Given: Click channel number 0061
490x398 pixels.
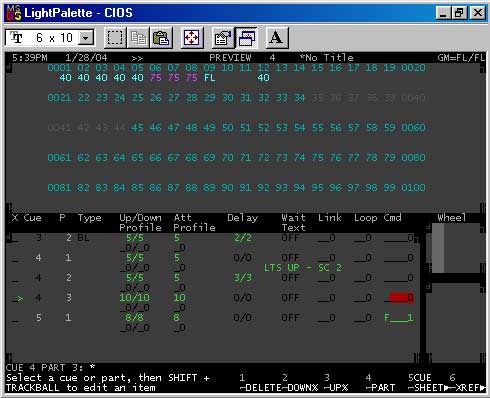Looking at the screenshot, I should (x=59, y=158).
